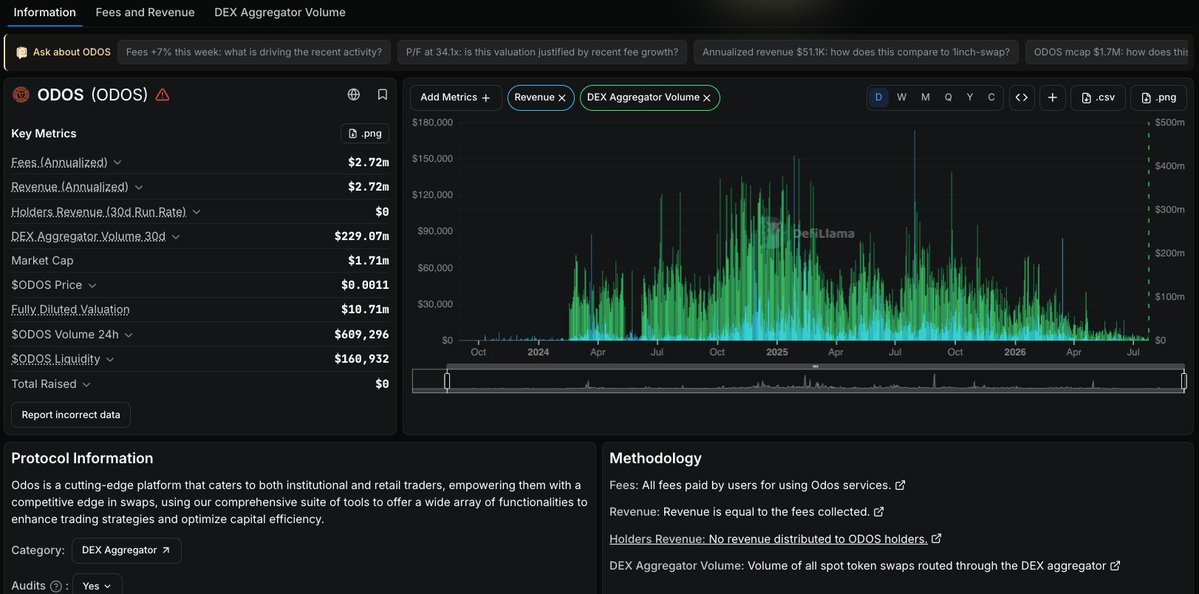The height and width of the screenshot is (594, 1199).
Task: Click the Holders Revenue methodology text link
Action: (768, 539)
